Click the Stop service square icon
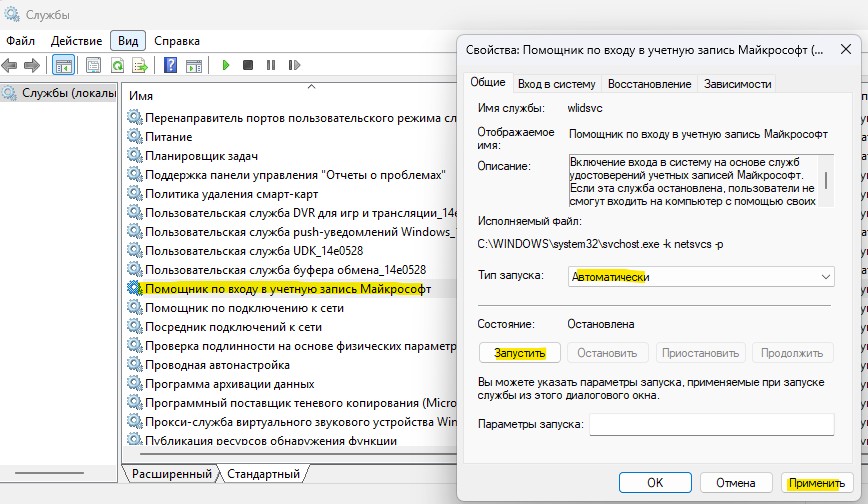The height and width of the screenshot is (504, 868). point(248,65)
